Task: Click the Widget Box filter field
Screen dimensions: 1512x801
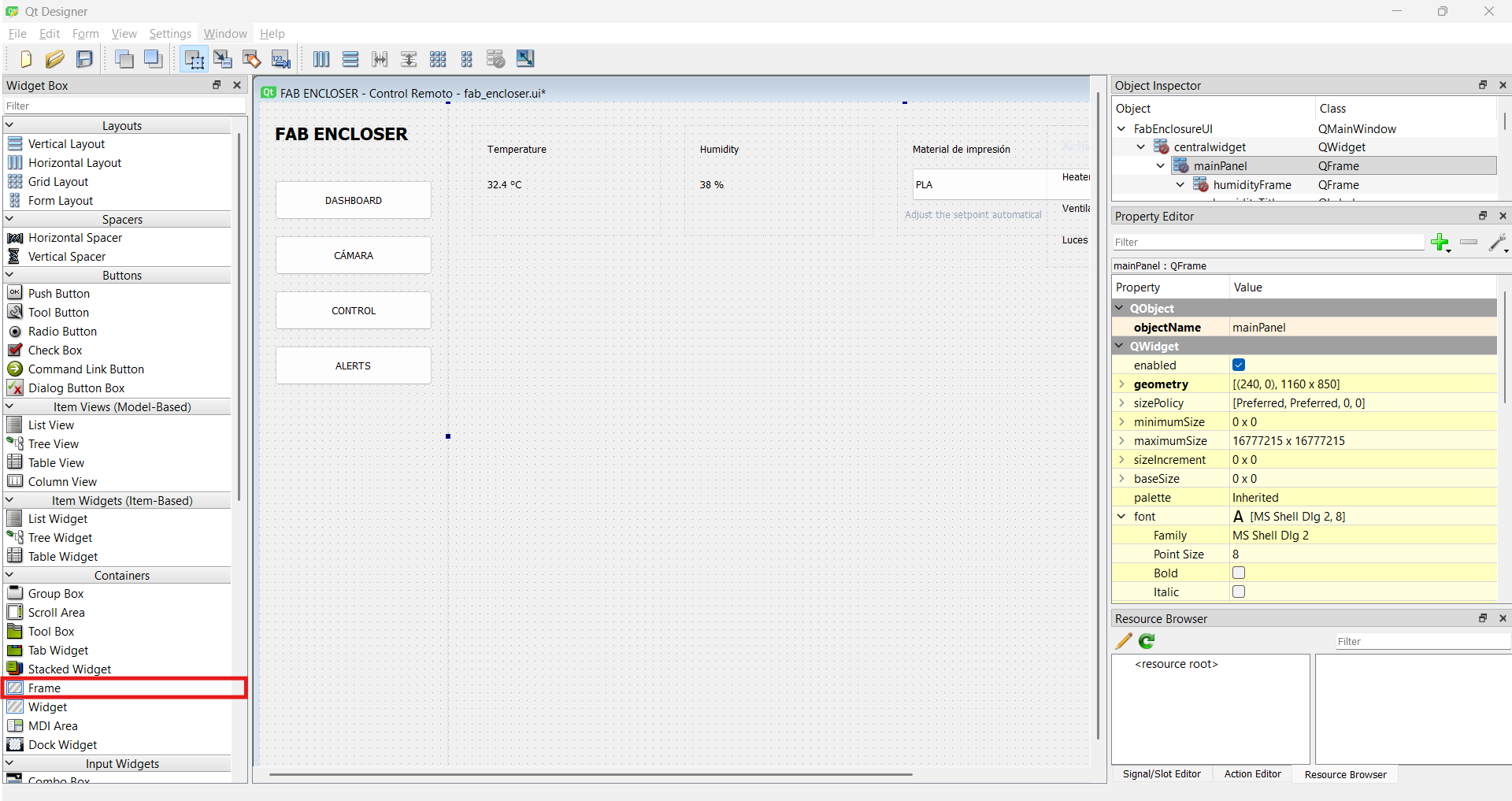Action: click(124, 106)
